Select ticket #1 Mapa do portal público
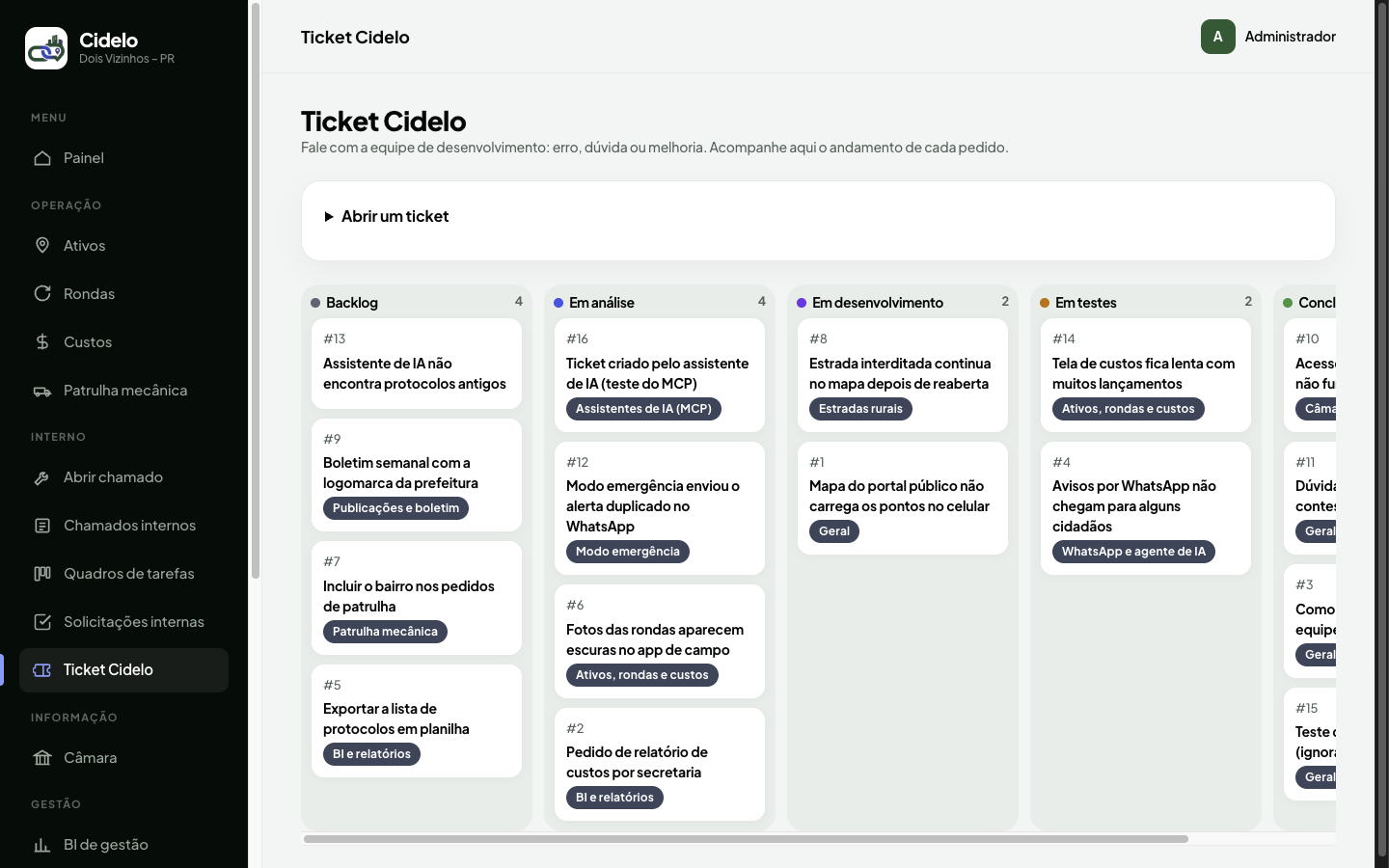 coord(903,498)
